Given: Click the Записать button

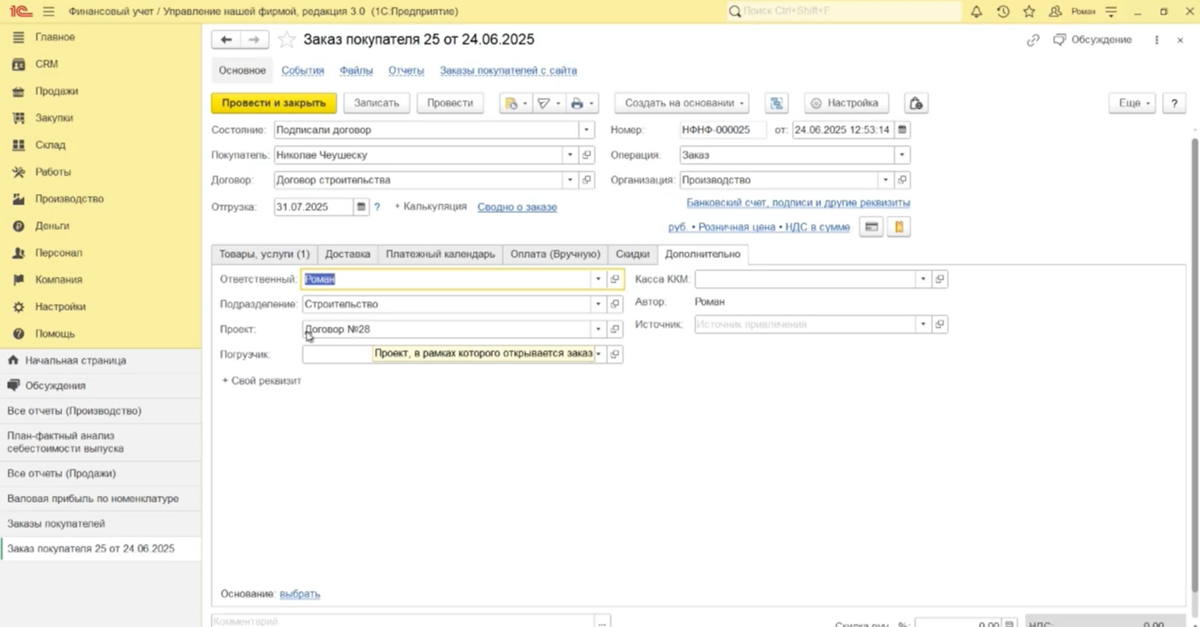Looking at the screenshot, I should click(376, 103).
